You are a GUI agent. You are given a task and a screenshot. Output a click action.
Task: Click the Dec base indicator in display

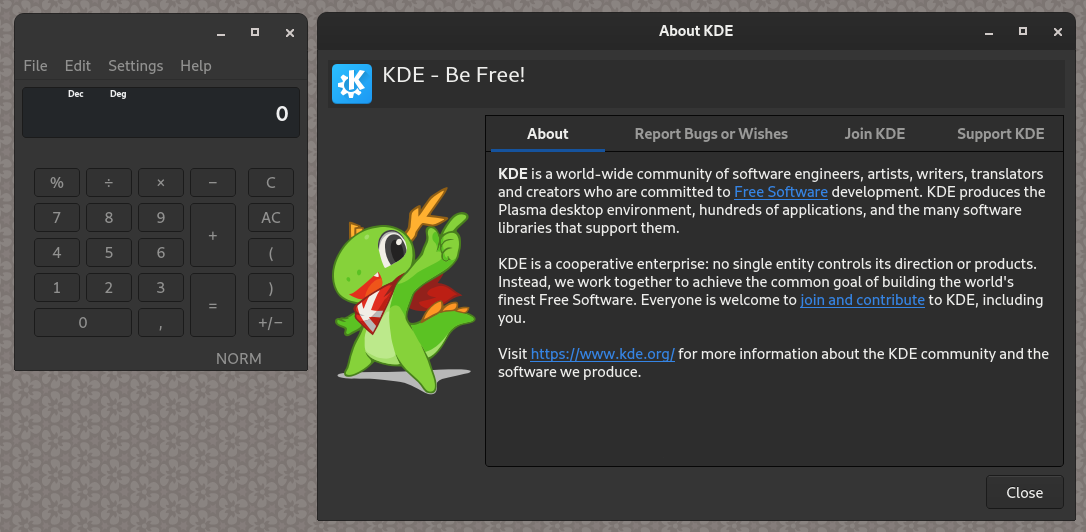(75, 94)
